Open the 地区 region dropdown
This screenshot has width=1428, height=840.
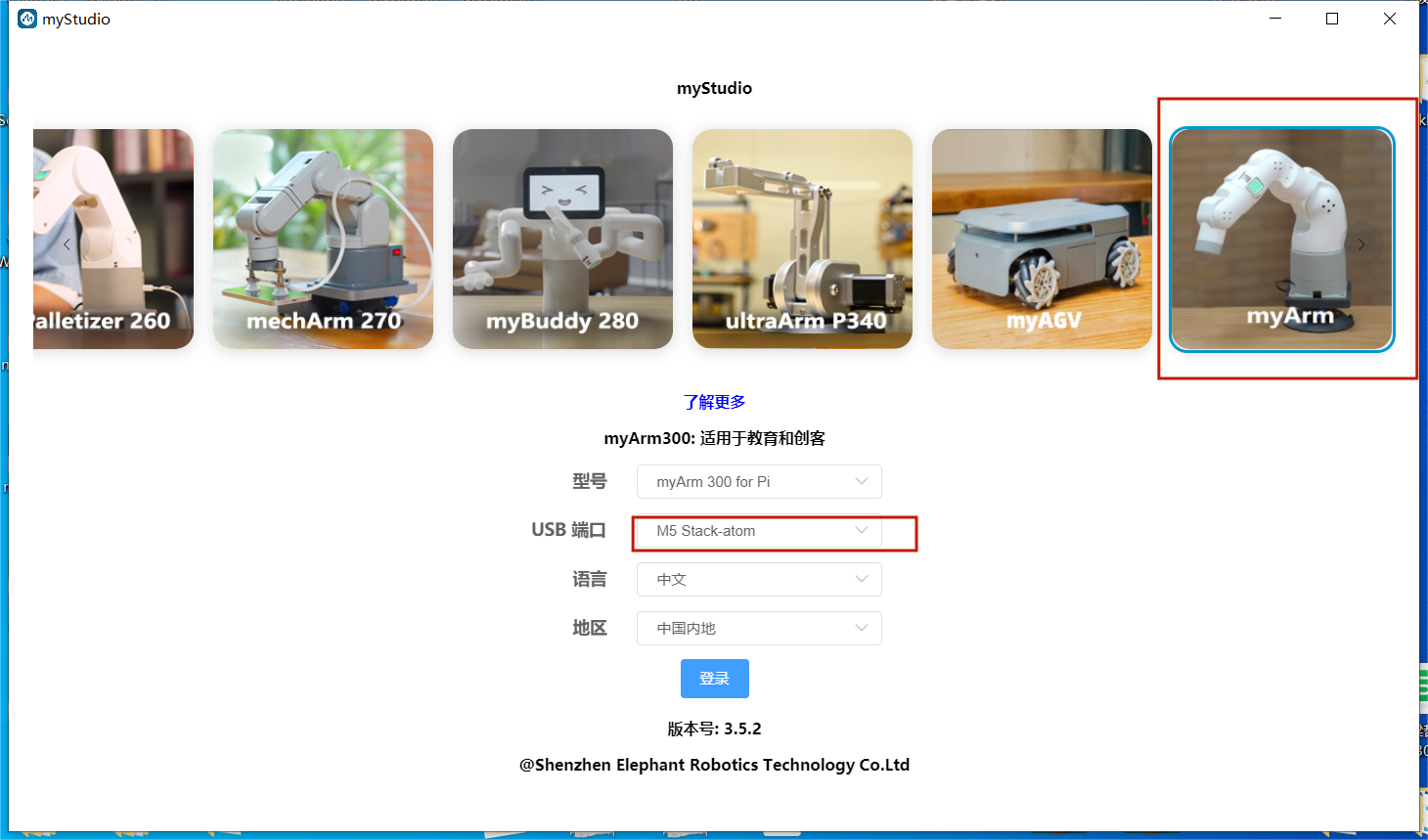(759, 628)
